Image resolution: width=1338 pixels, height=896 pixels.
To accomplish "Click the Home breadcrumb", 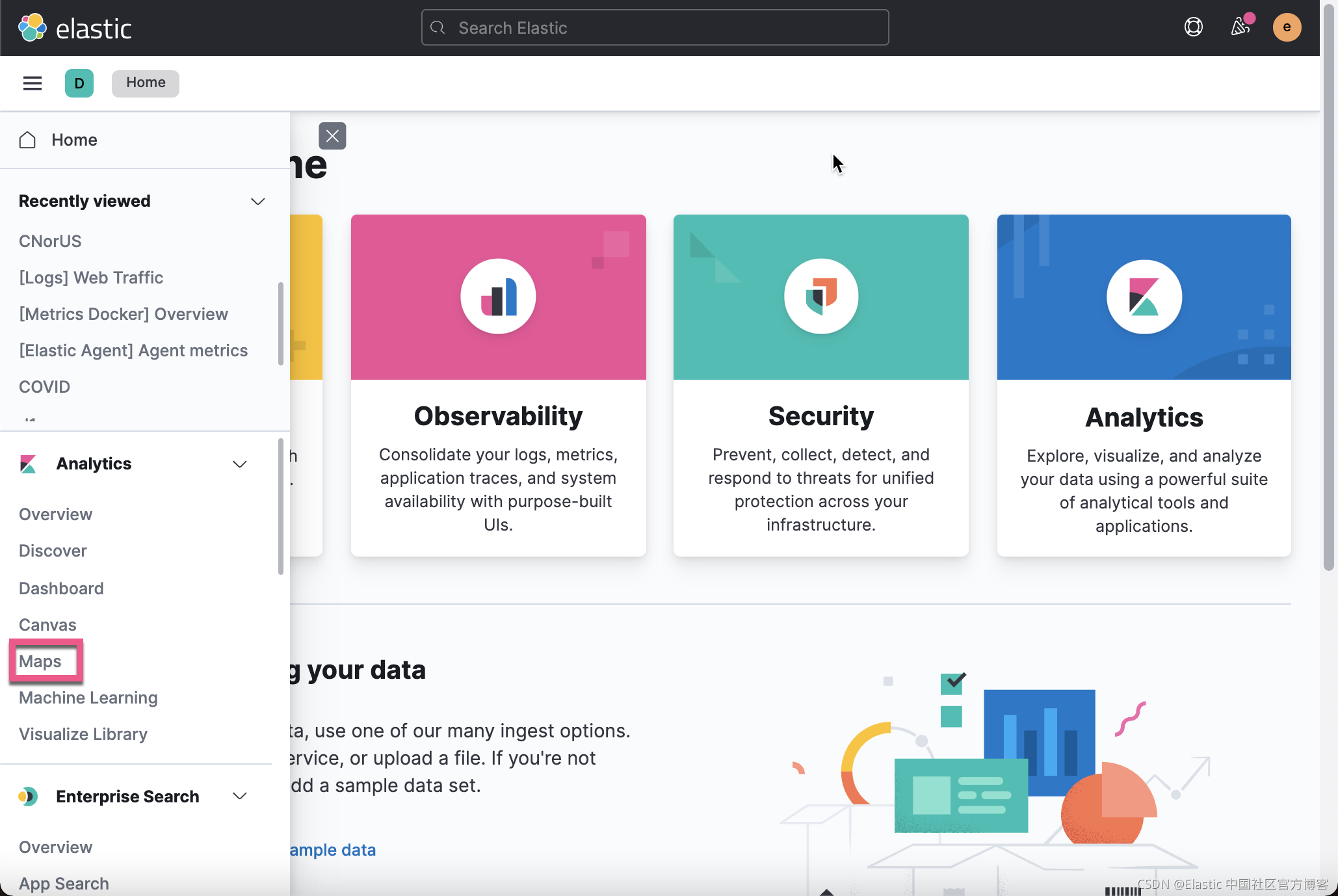I will click(x=146, y=83).
